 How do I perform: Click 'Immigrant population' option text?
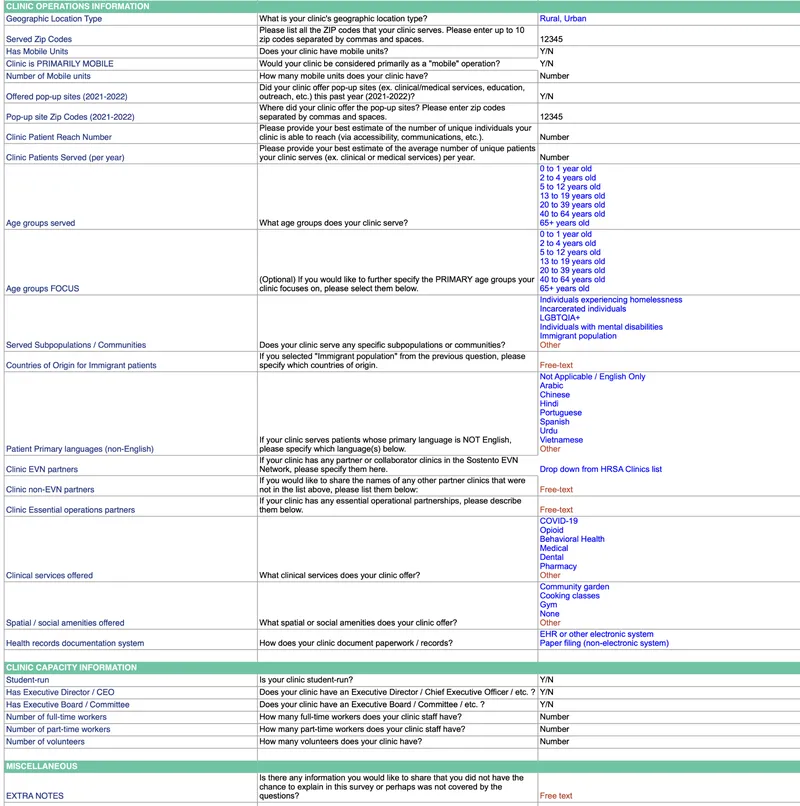coord(578,336)
